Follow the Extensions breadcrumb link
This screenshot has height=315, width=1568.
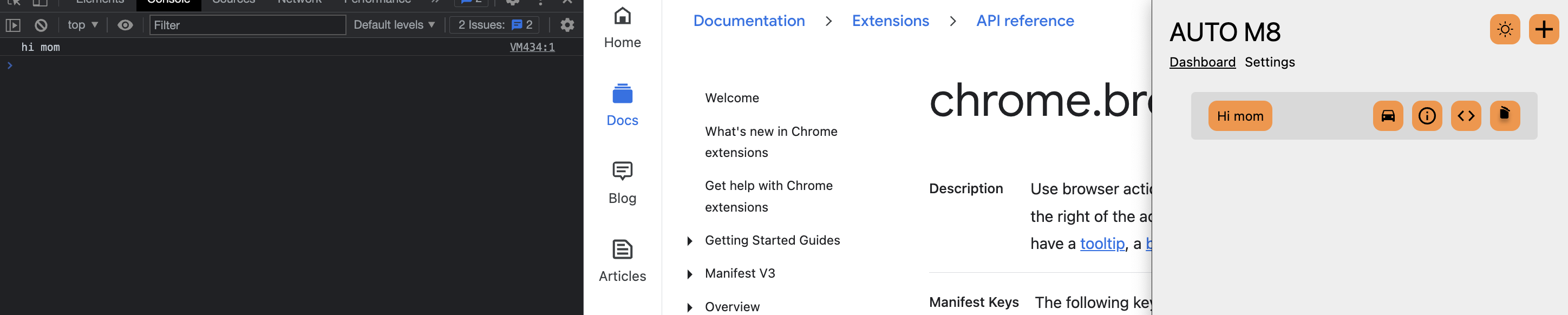click(890, 21)
